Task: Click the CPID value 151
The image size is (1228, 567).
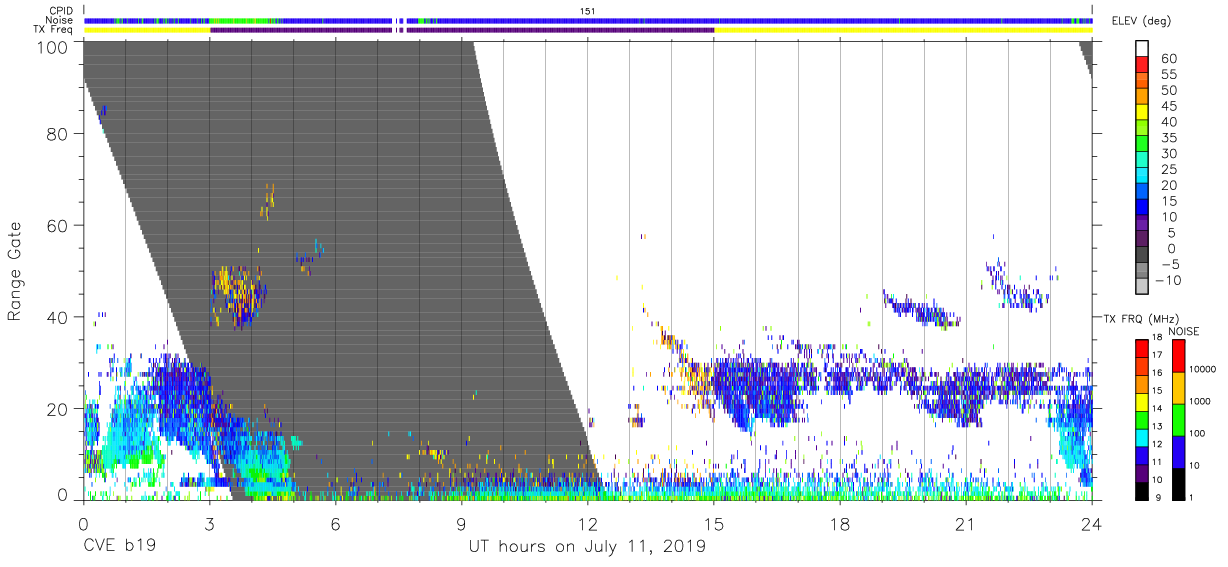Action: [x=588, y=10]
